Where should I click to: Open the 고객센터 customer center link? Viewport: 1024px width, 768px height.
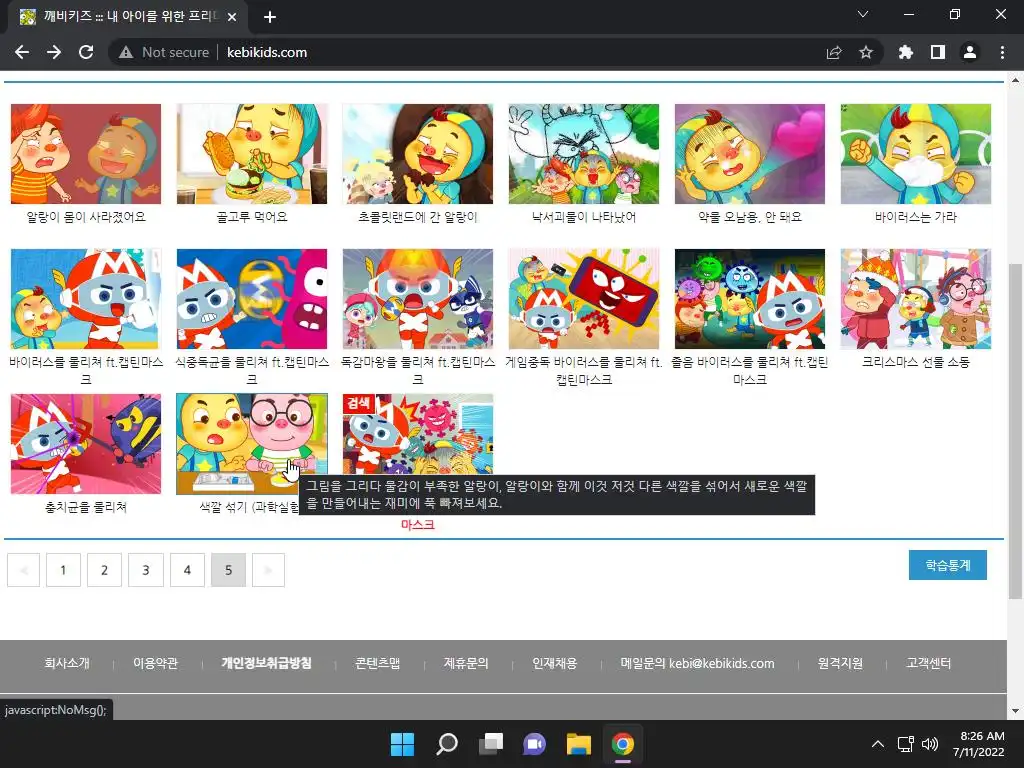point(929,664)
